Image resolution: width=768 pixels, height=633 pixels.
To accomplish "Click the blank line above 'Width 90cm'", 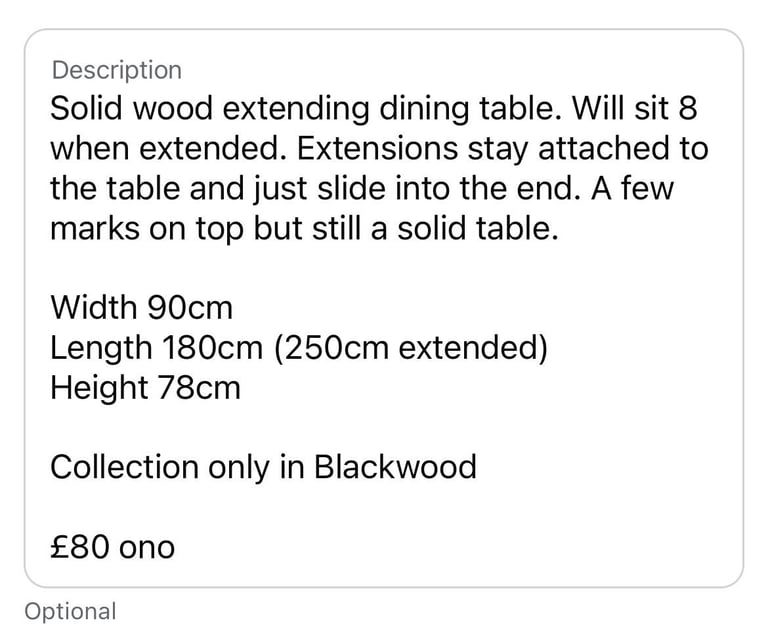I will [x=384, y=268].
